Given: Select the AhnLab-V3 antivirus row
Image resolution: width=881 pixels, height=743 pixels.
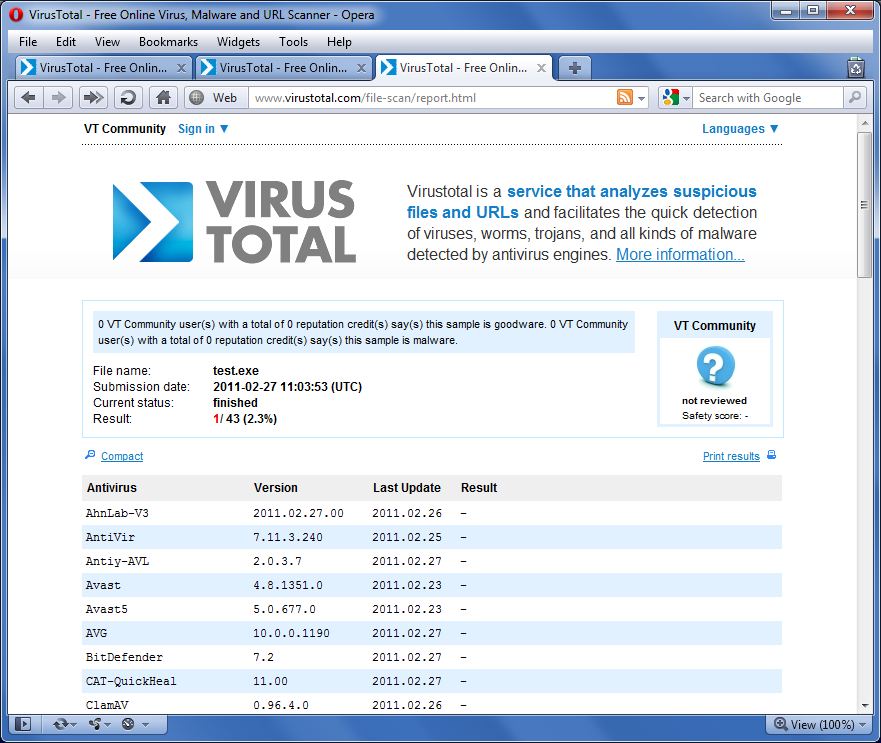Looking at the screenshot, I should pos(432,513).
